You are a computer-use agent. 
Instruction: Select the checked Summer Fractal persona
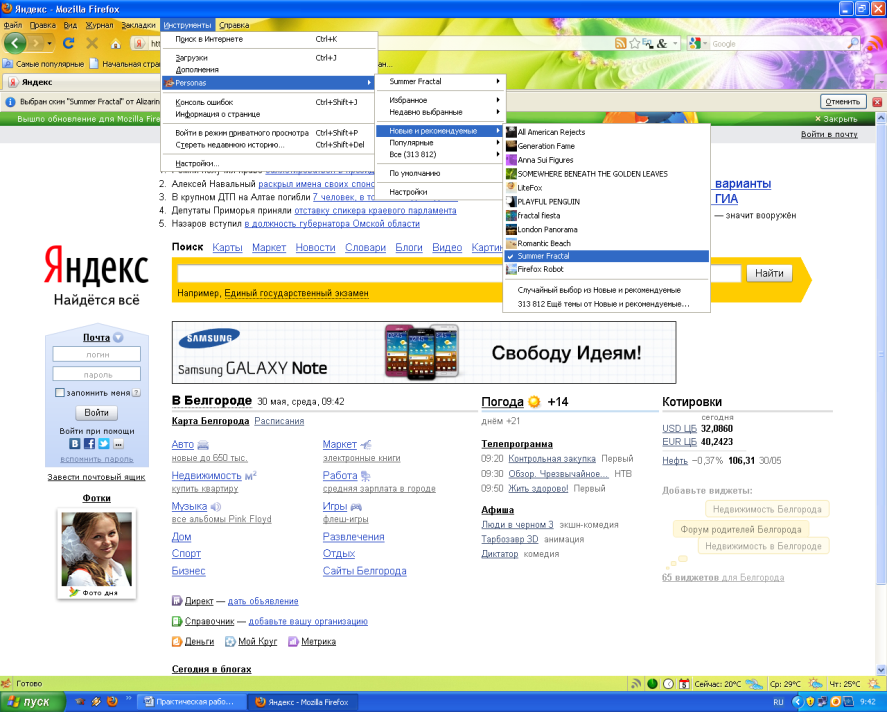pyautogui.click(x=606, y=256)
